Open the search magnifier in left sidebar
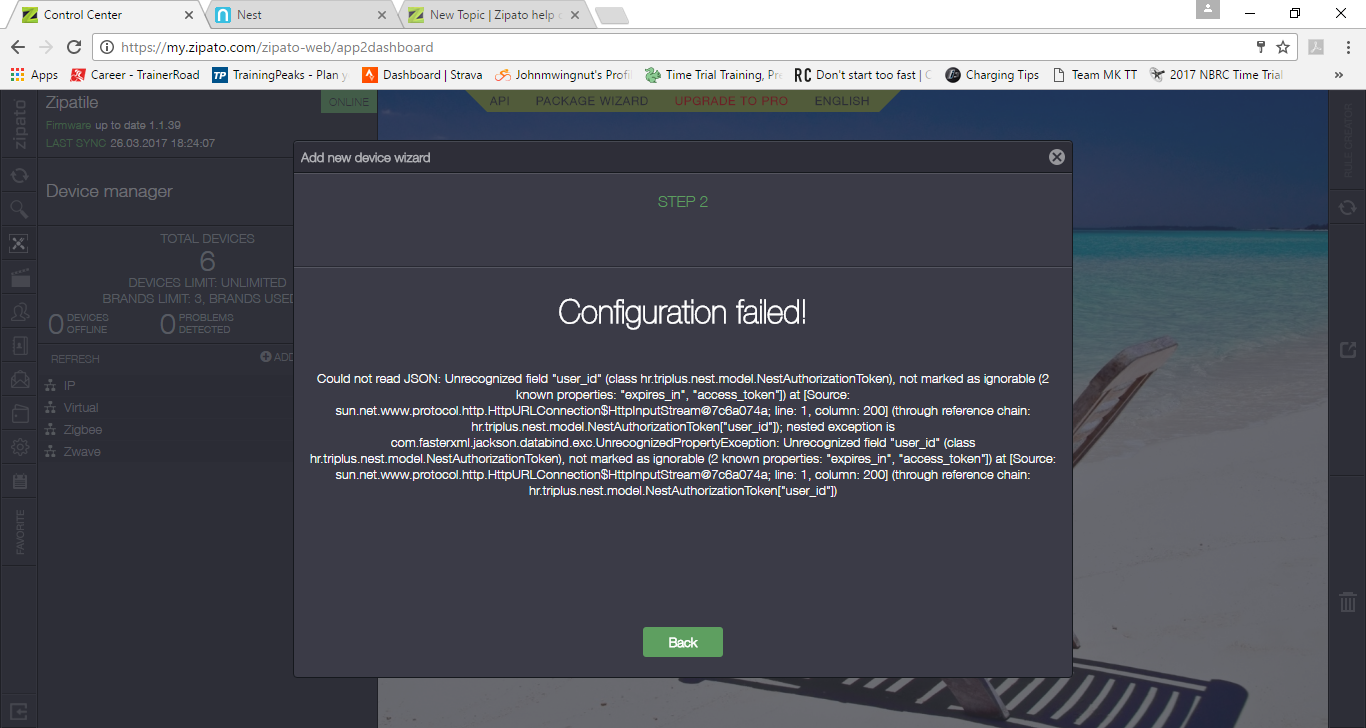Viewport: 1366px width, 728px height. pos(19,209)
